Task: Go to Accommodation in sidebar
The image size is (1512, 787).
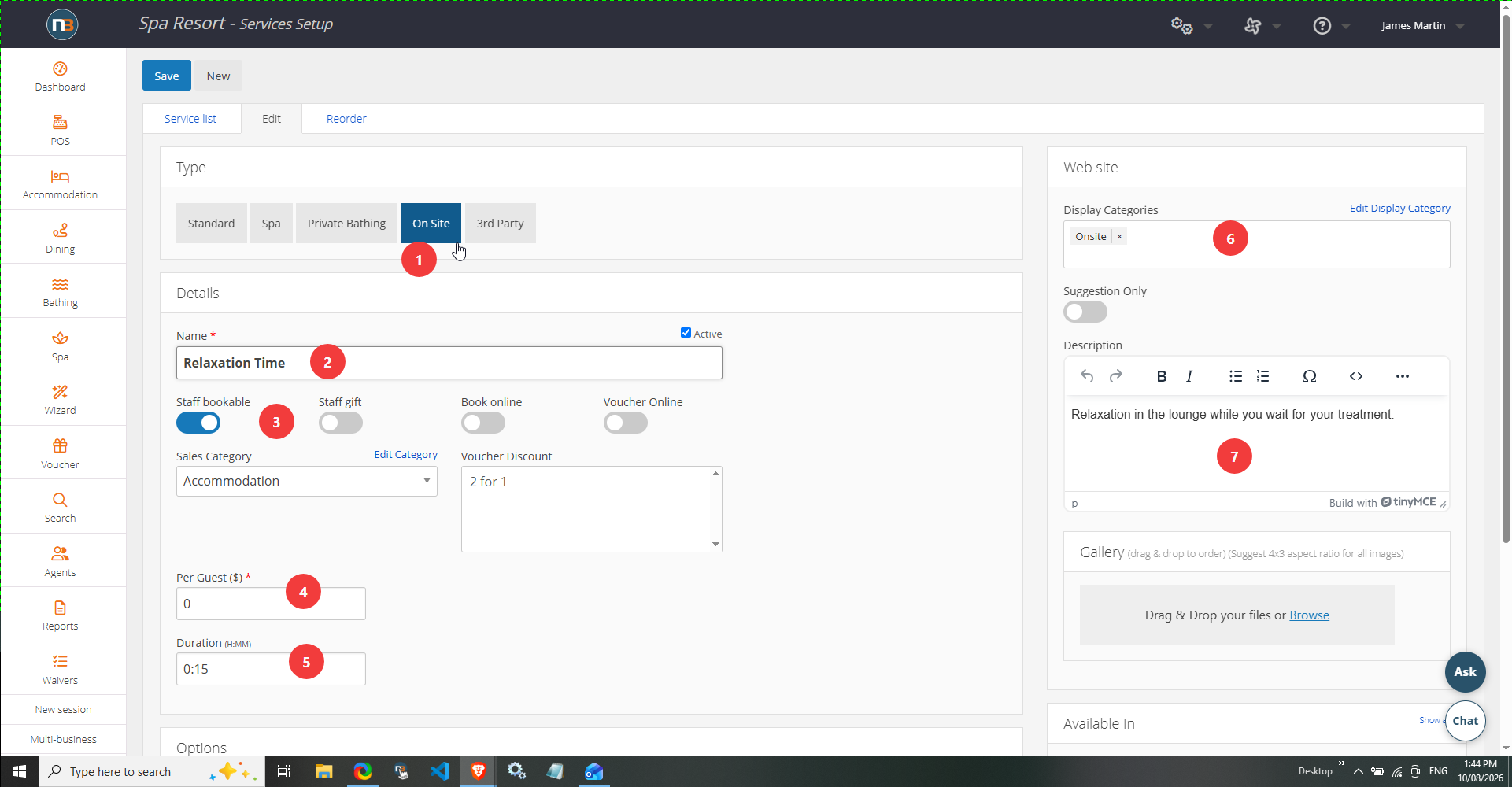Action: (x=60, y=184)
